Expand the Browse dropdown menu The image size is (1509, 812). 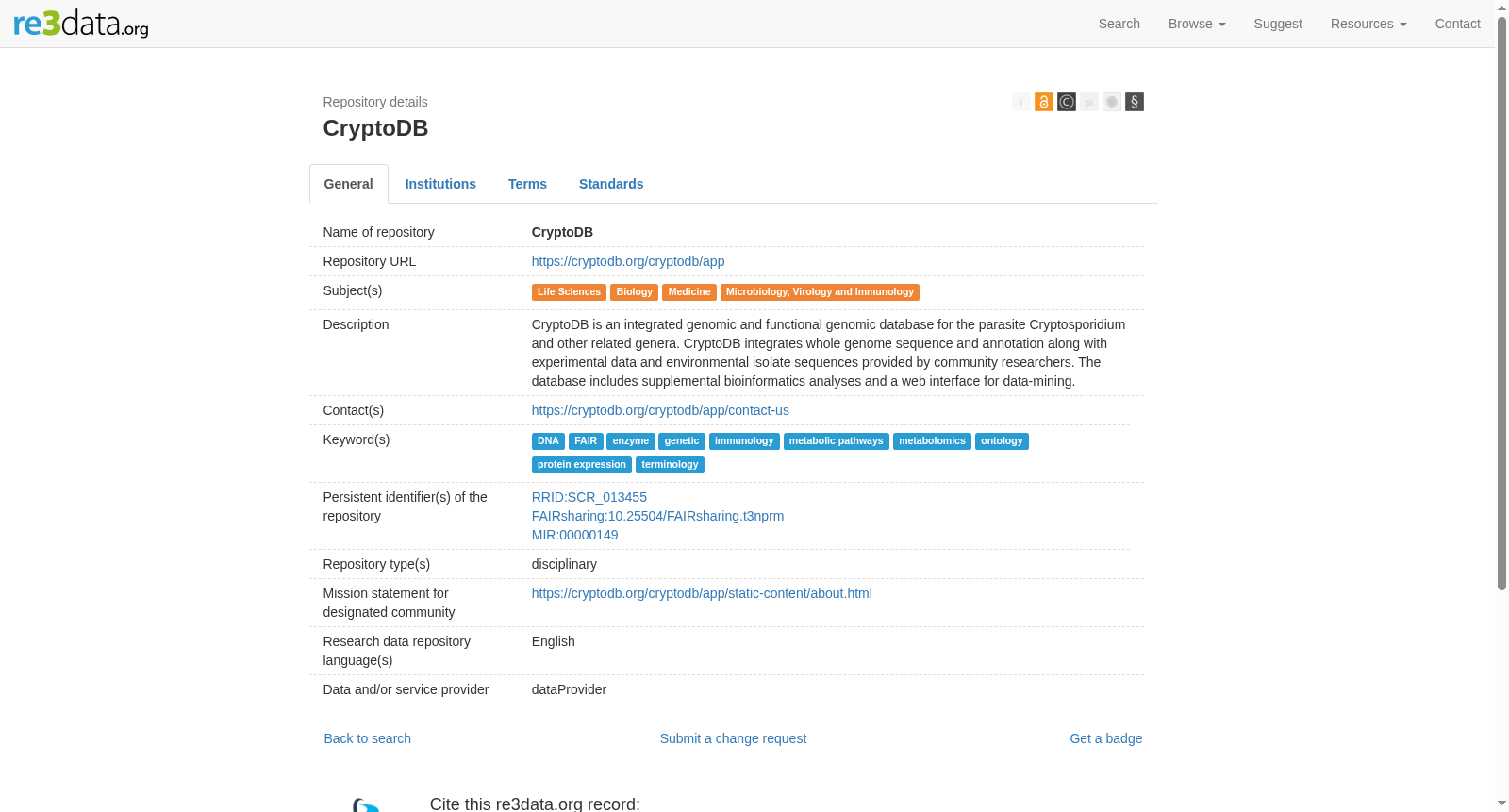pos(1197,24)
